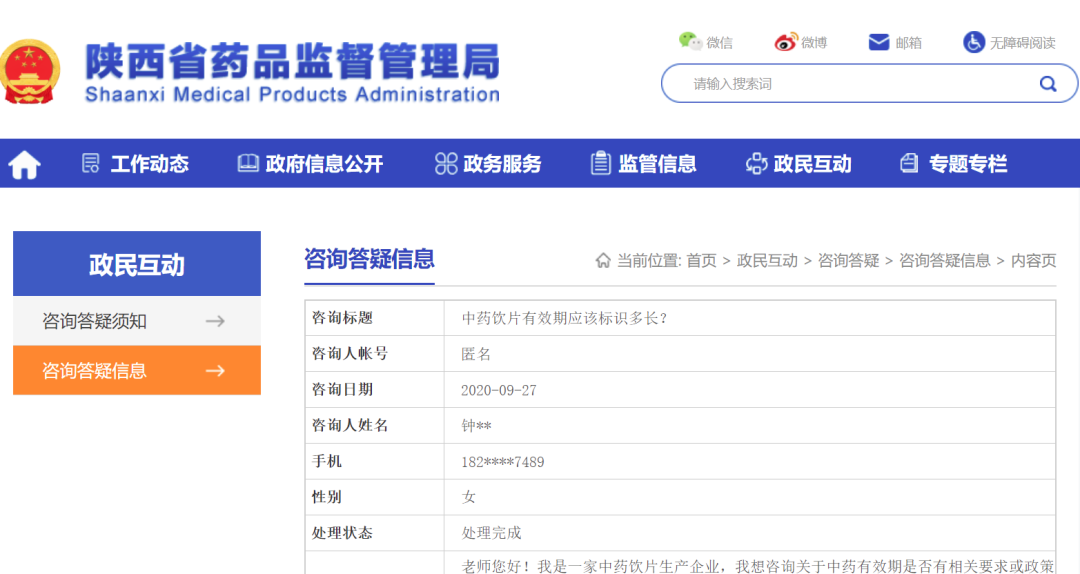Viewport: 1080px width, 574px height.
Task: Click the arrow beside 咨询答疑信息 sidebar item
Action: [215, 371]
